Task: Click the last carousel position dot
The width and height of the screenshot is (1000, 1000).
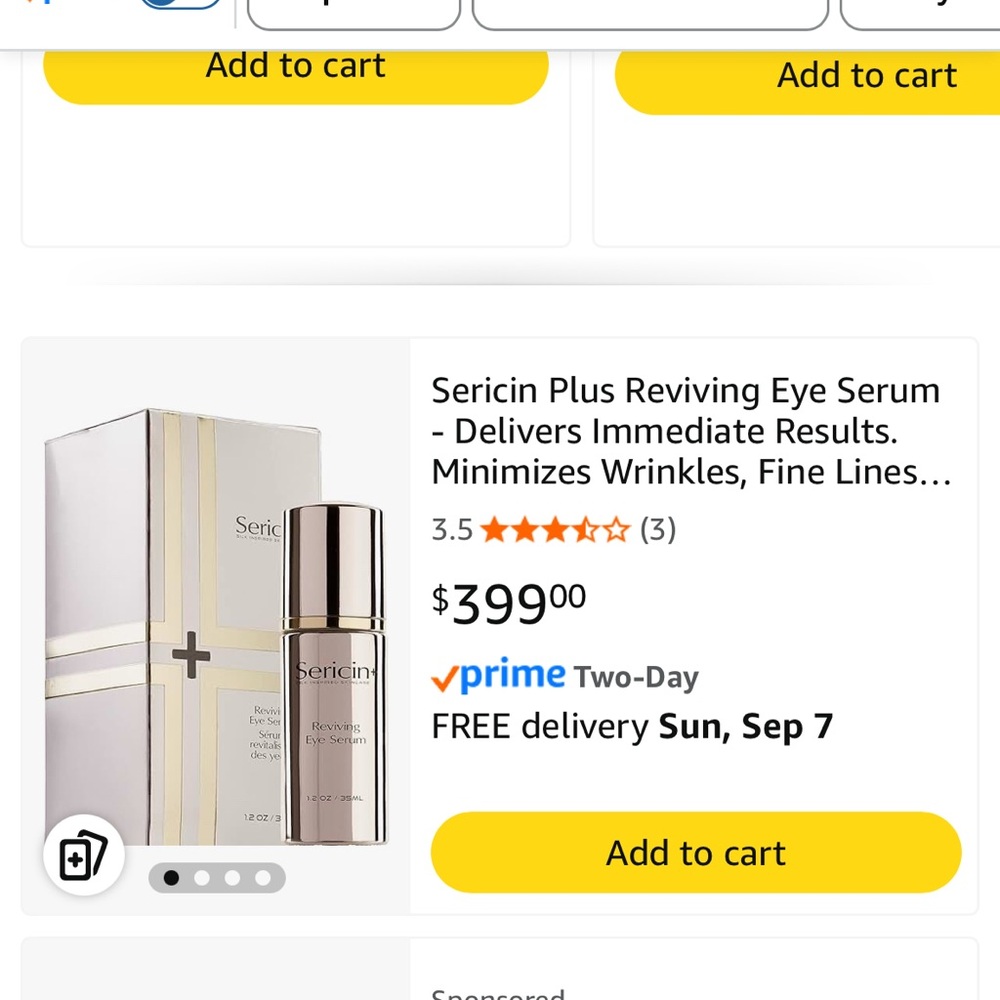Action: [263, 878]
